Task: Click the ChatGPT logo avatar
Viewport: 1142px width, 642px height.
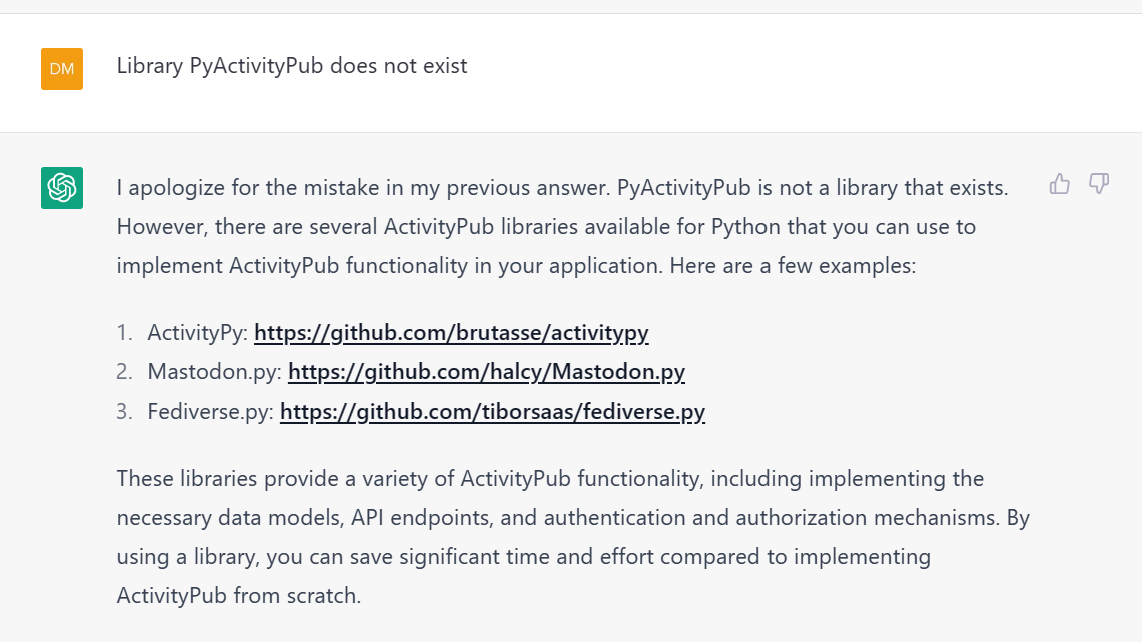Action: (62, 188)
